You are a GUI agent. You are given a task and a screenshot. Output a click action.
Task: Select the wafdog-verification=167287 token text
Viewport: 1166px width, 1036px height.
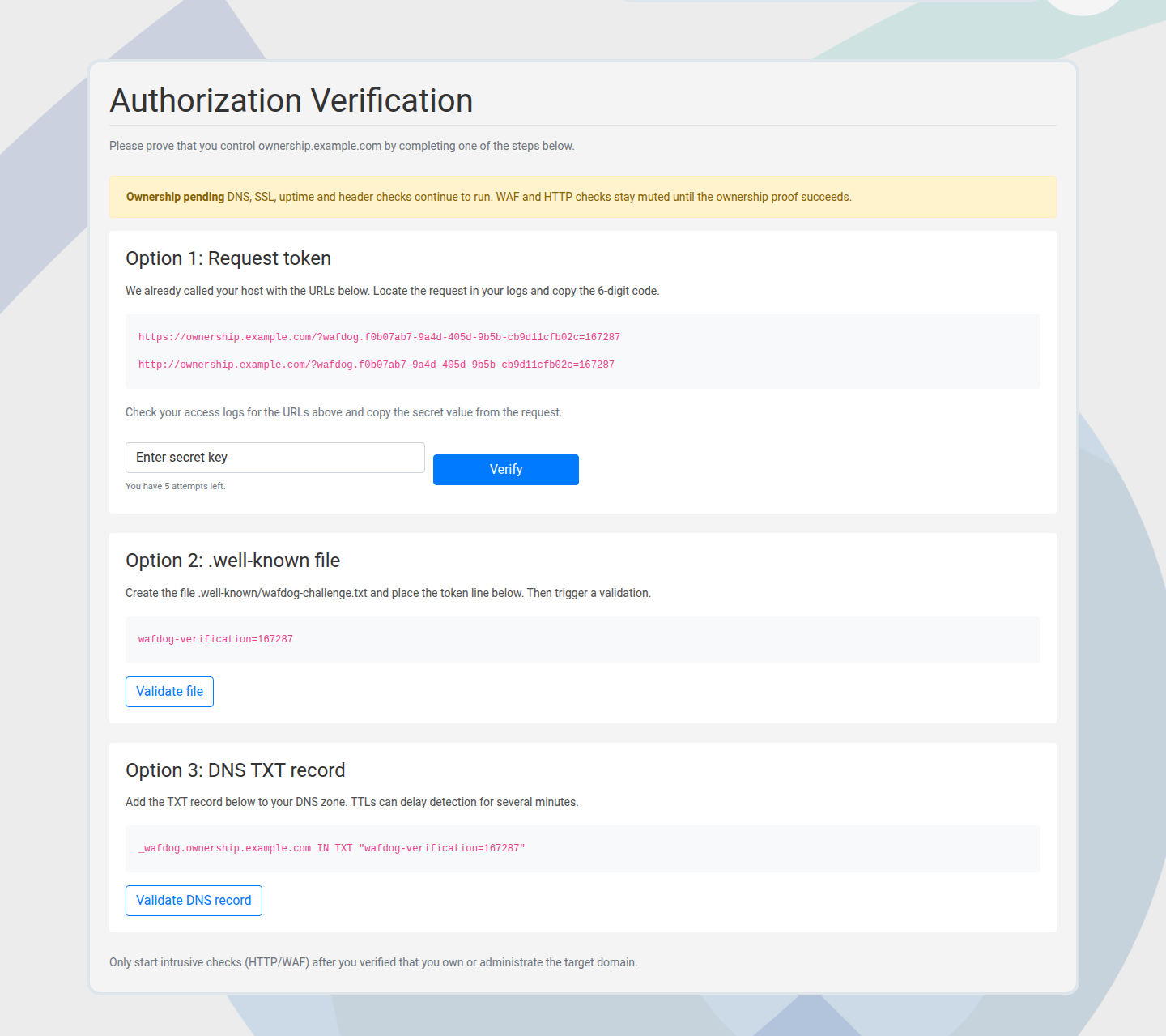215,639
